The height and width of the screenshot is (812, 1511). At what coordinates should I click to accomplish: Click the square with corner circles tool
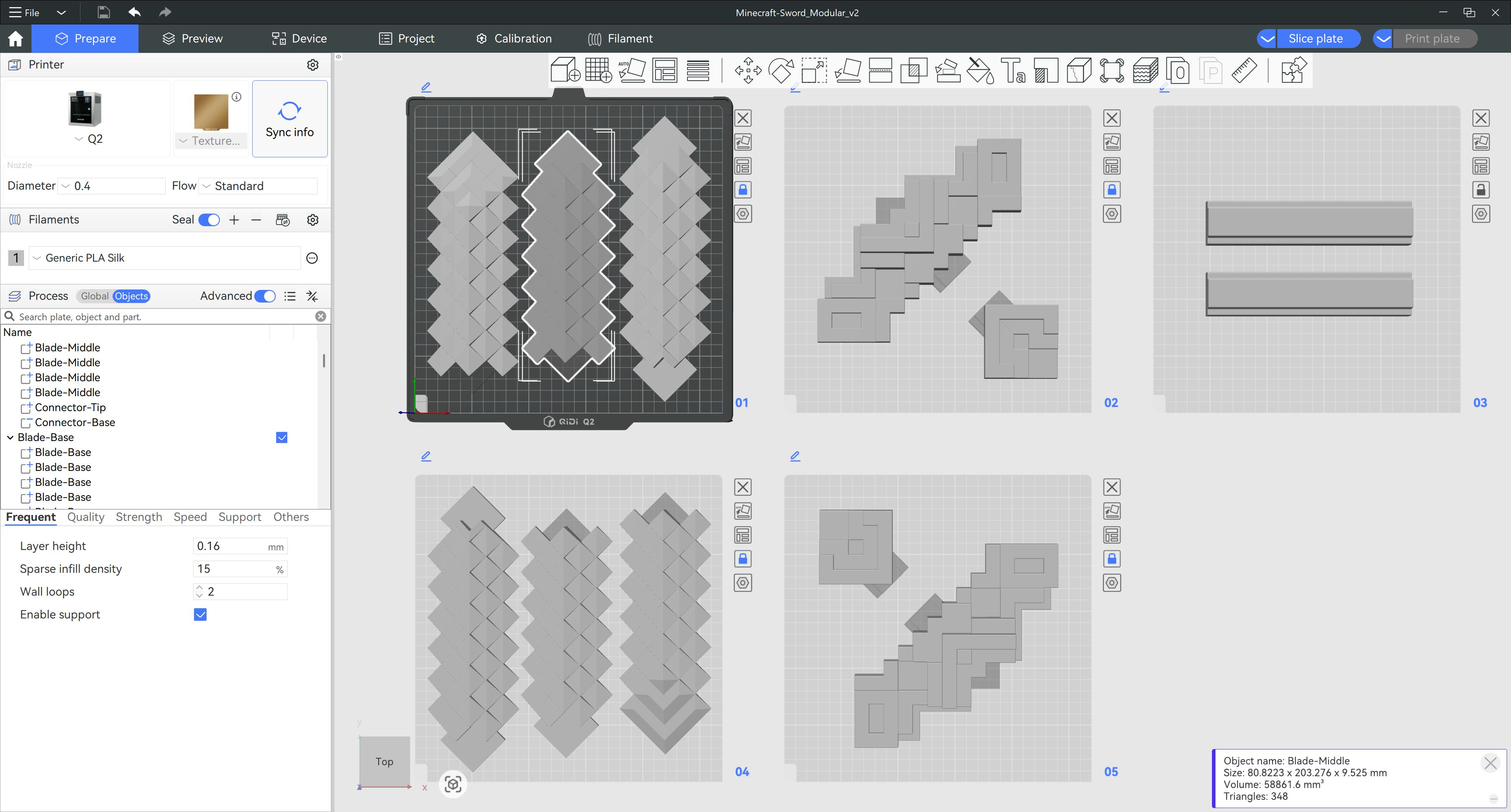[1112, 70]
